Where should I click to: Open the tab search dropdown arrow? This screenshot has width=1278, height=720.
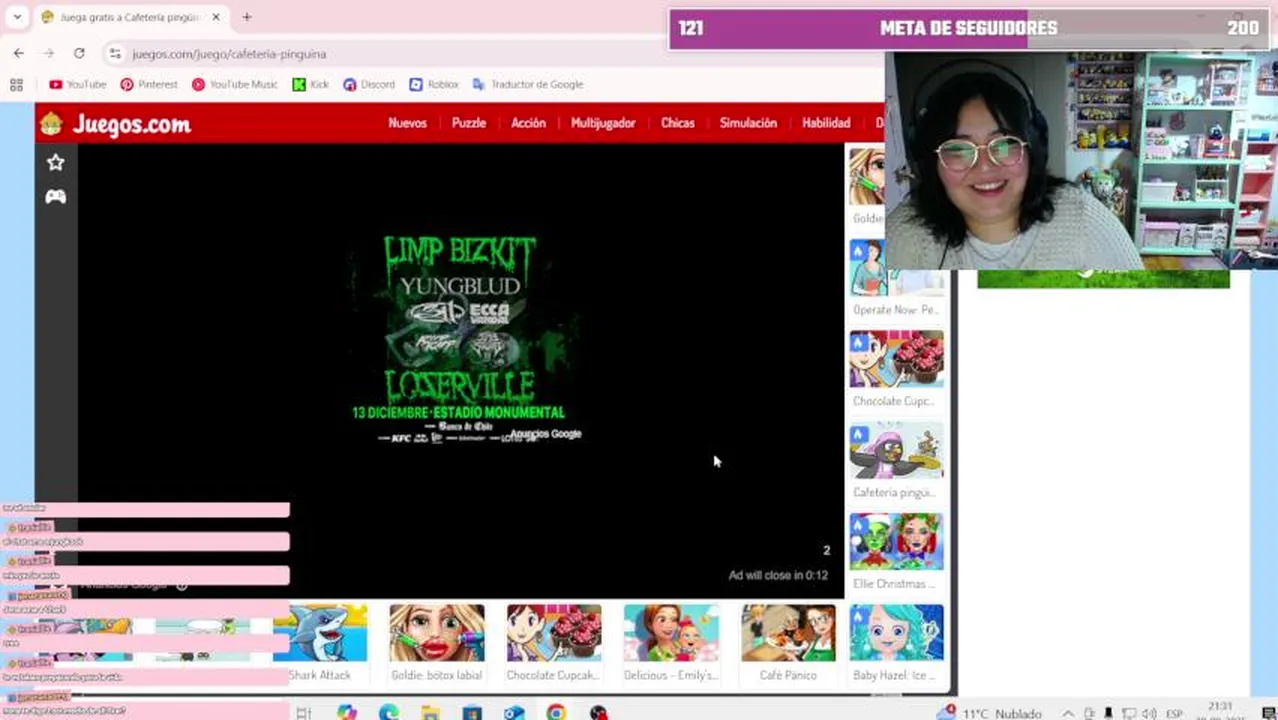click(19, 17)
